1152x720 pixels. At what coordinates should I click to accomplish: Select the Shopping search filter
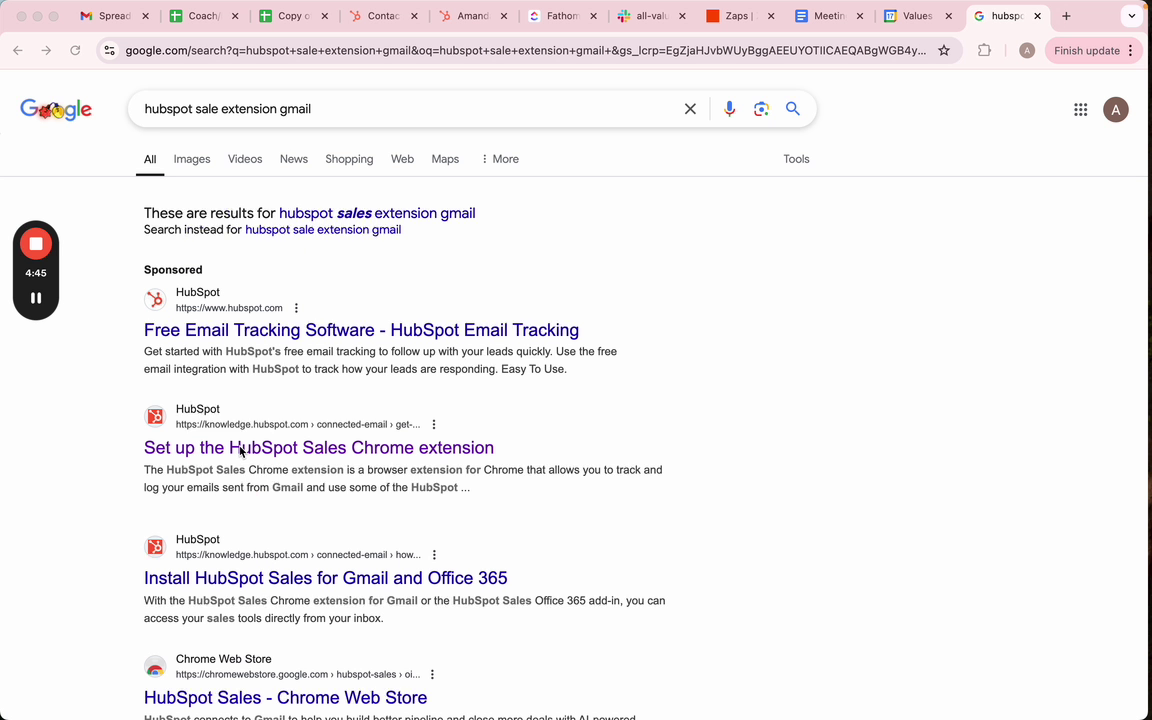(x=349, y=159)
